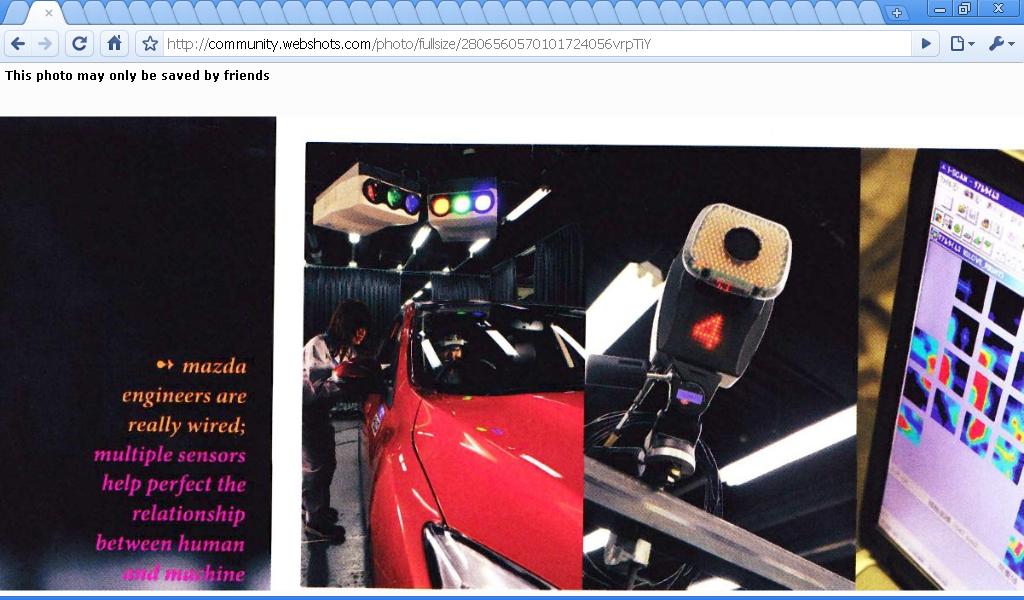Open a new tab with plus button
1024x600 pixels.
click(897, 12)
